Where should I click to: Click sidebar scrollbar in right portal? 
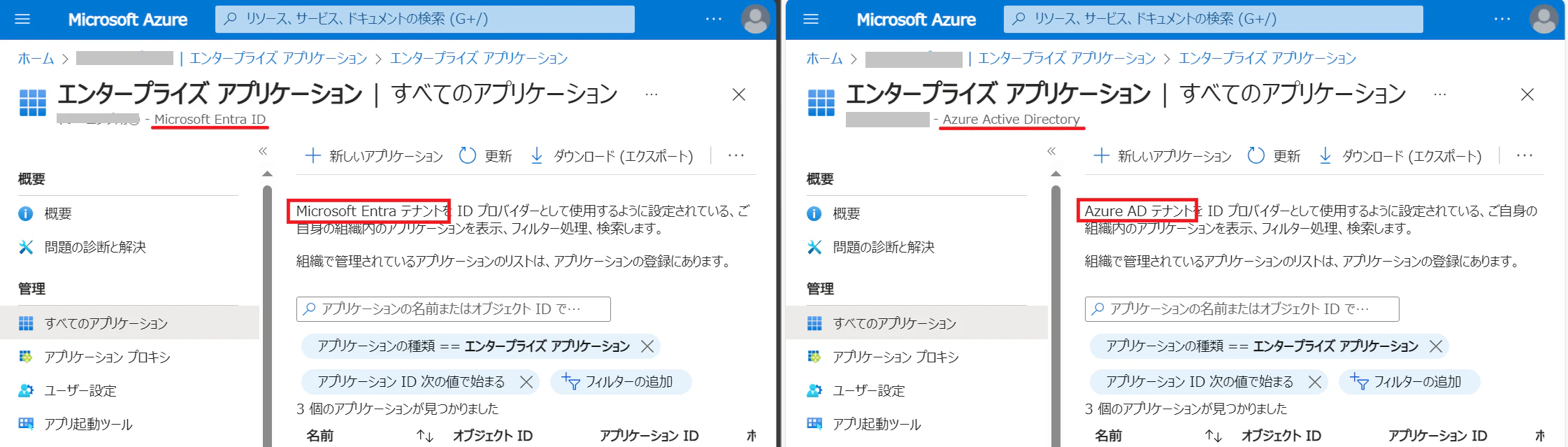[1056, 315]
